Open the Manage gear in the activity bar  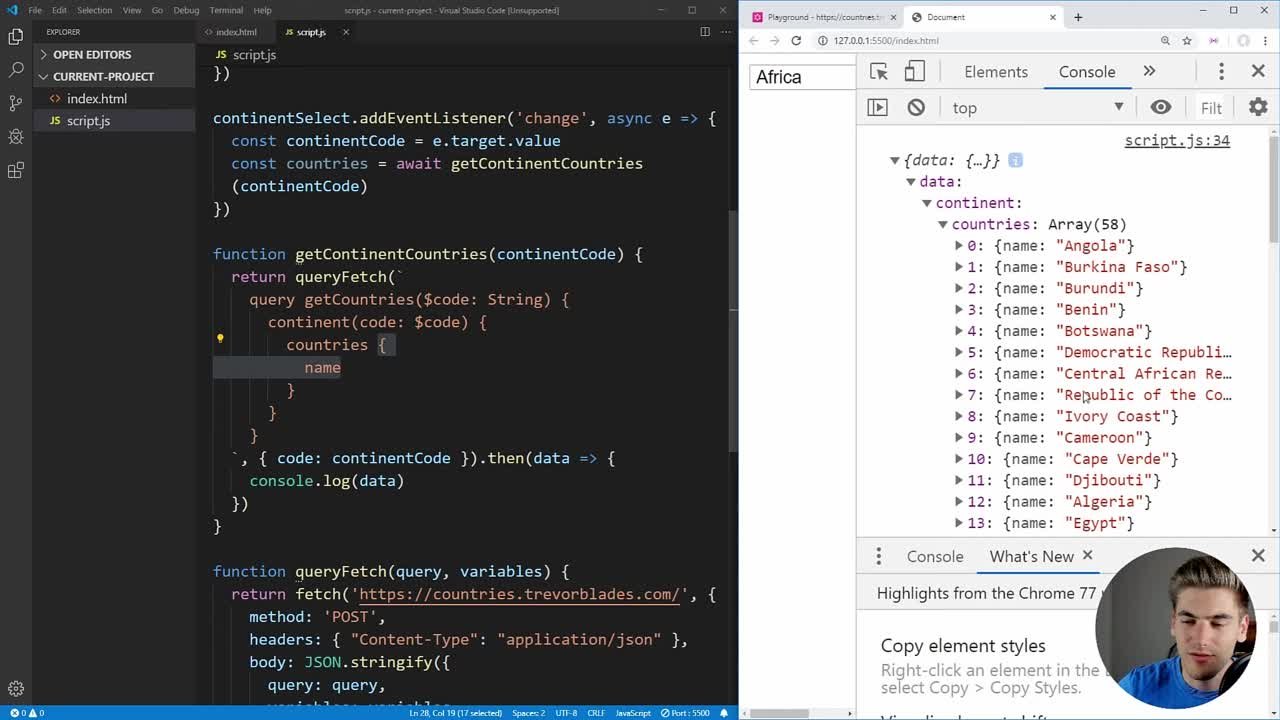tap(15, 688)
